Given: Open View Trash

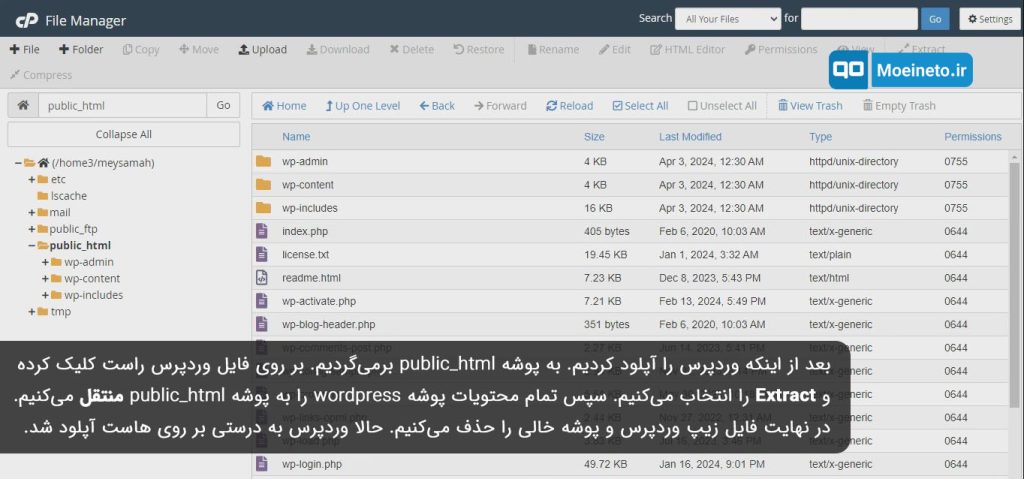Looking at the screenshot, I should [810, 106].
